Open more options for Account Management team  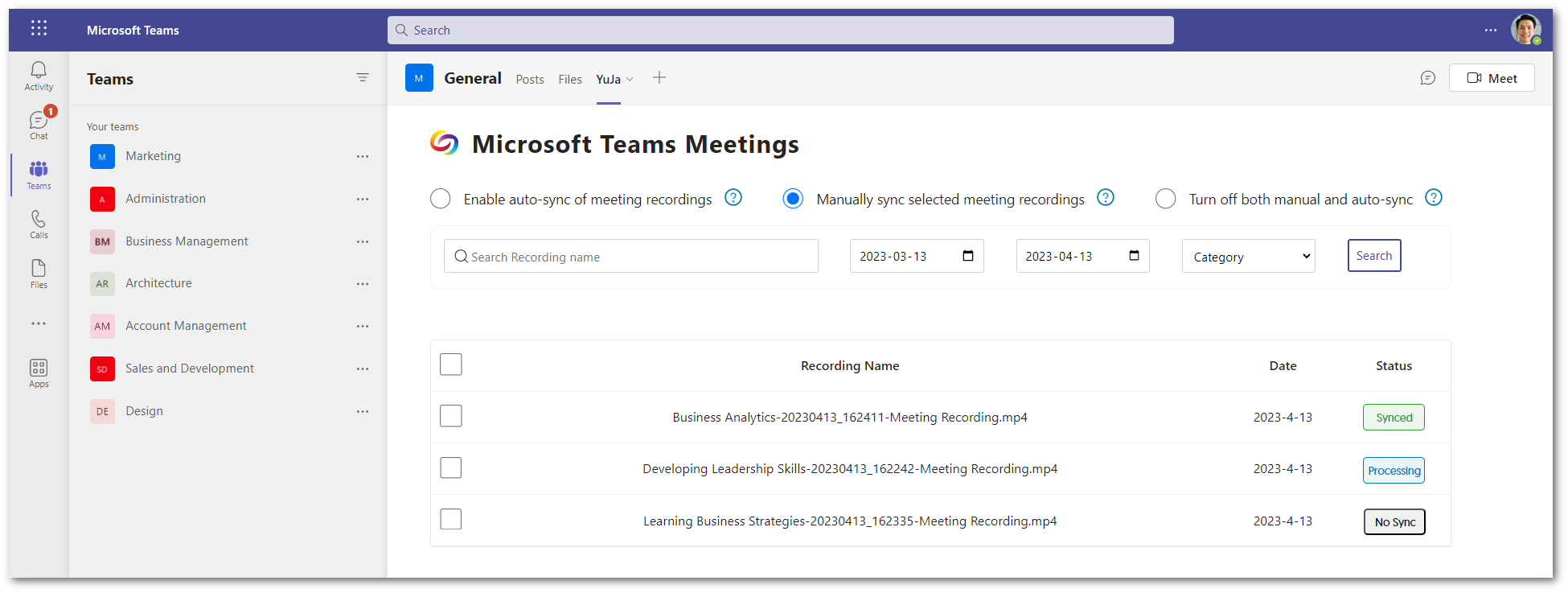(x=363, y=326)
